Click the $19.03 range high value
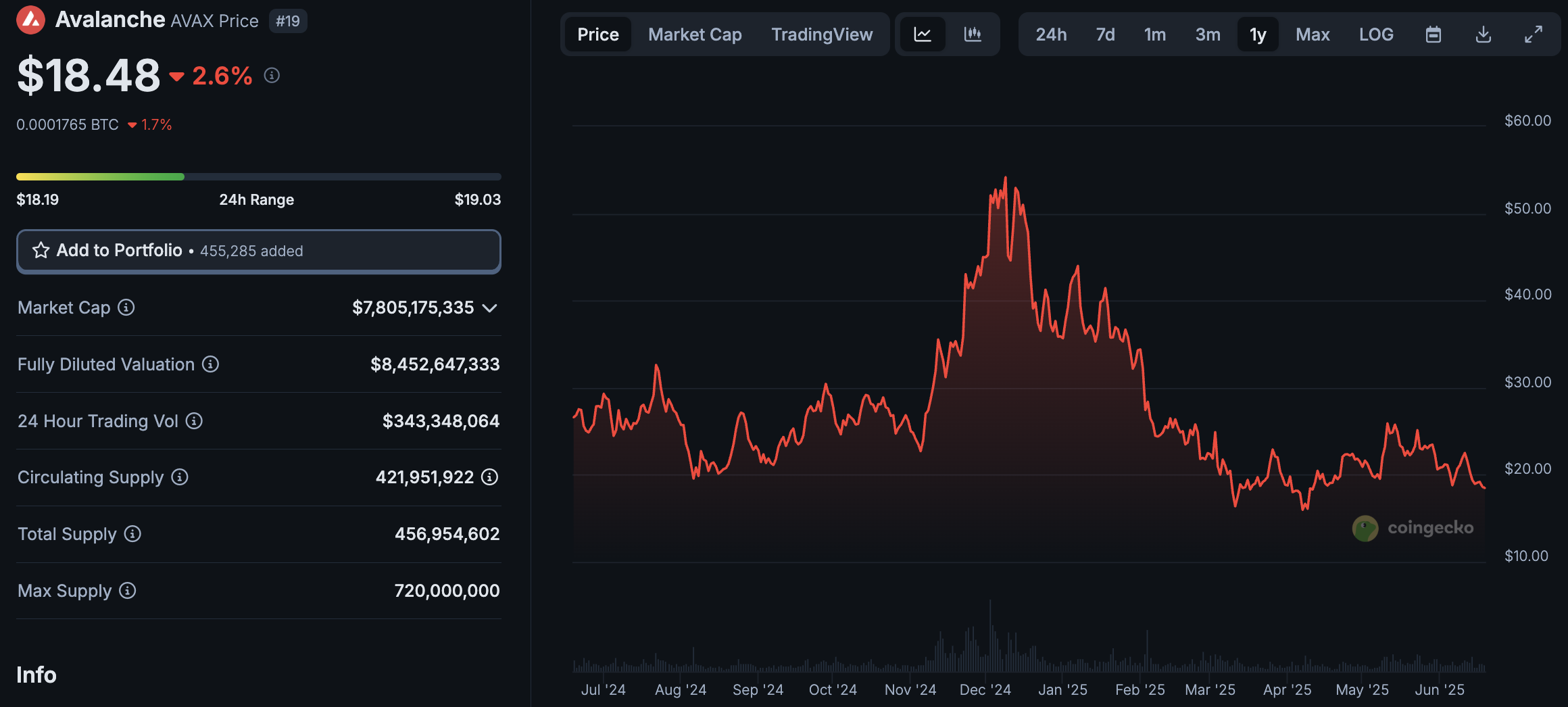The height and width of the screenshot is (707, 1568). 478,199
